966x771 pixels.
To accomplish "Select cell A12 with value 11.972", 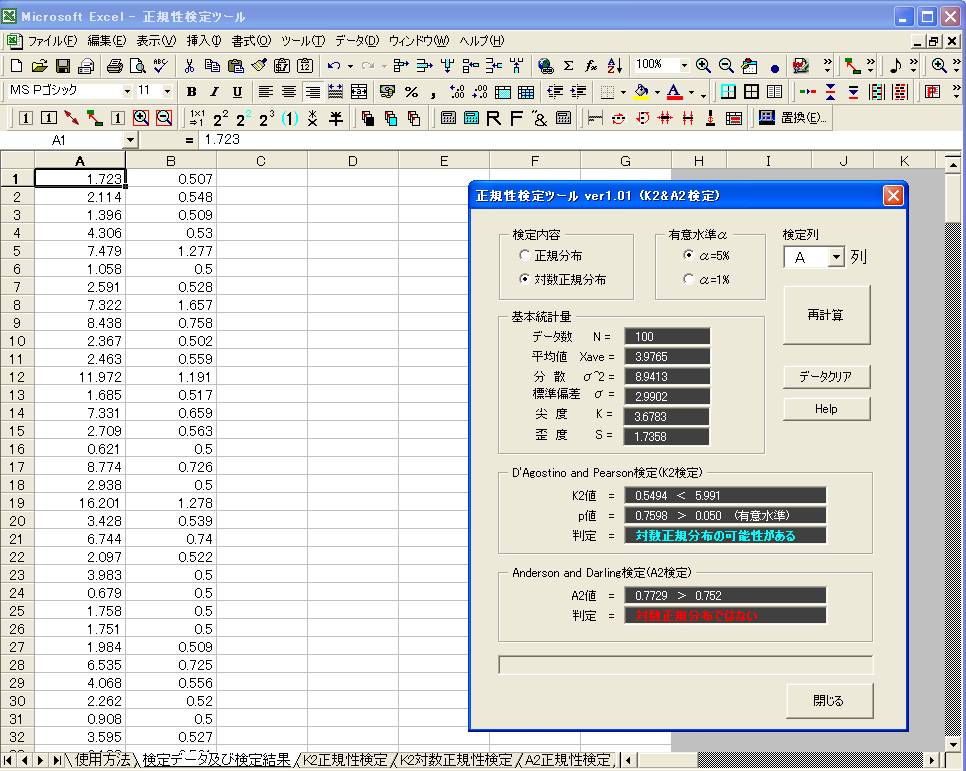I will (x=79, y=377).
